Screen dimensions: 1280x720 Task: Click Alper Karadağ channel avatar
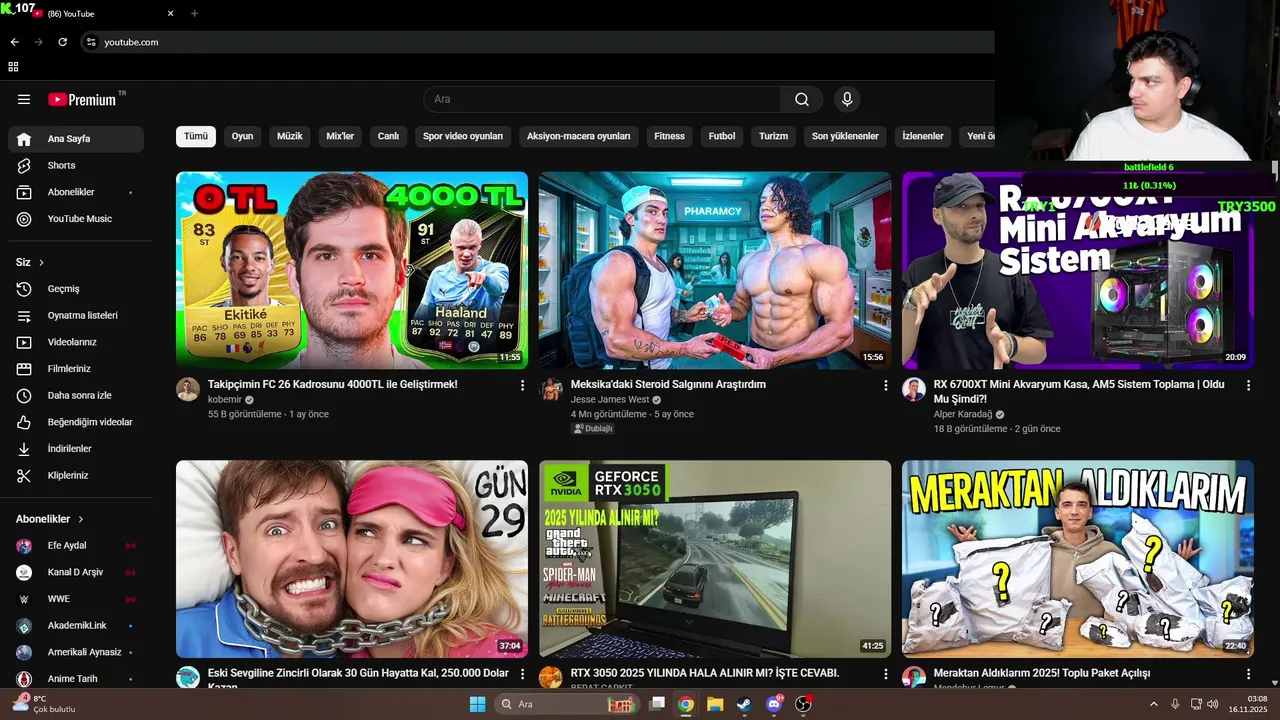(914, 389)
